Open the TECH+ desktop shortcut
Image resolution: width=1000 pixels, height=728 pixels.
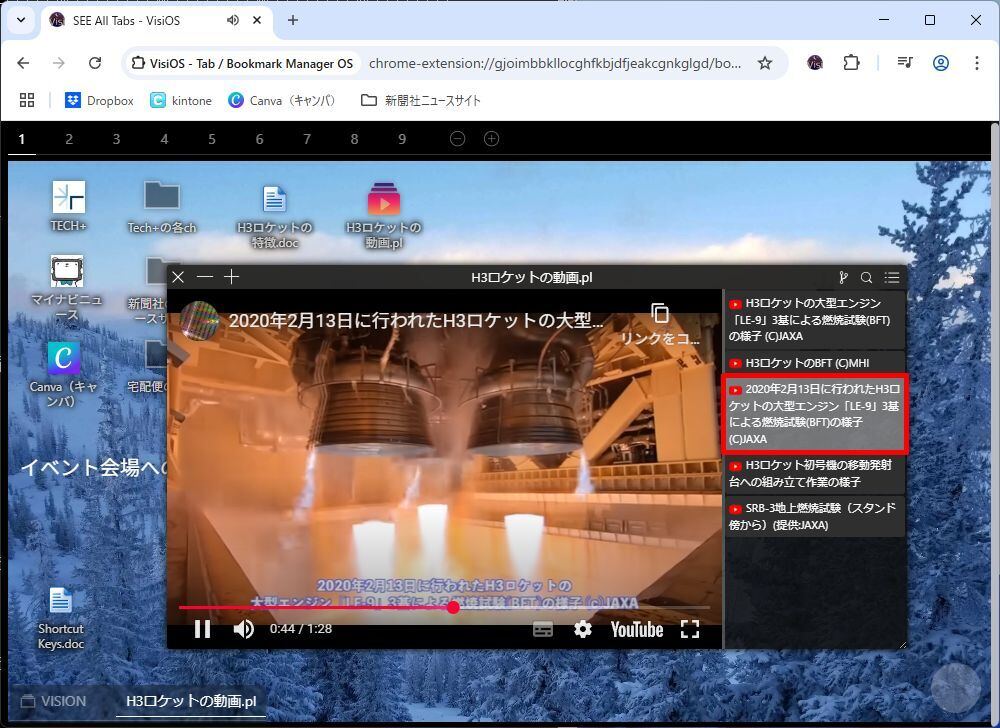[68, 205]
